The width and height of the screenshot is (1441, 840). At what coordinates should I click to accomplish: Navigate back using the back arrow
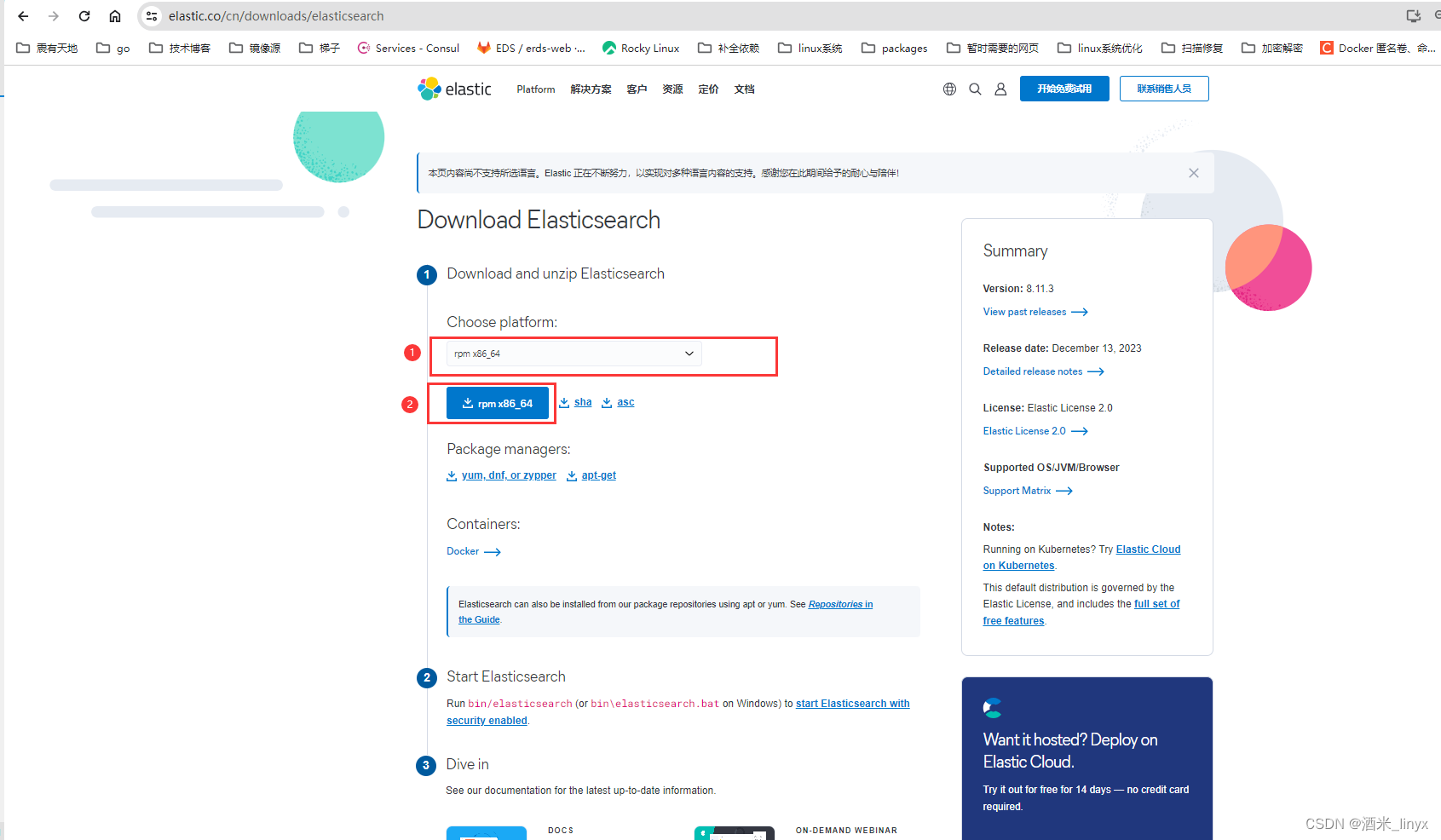pos(22,15)
